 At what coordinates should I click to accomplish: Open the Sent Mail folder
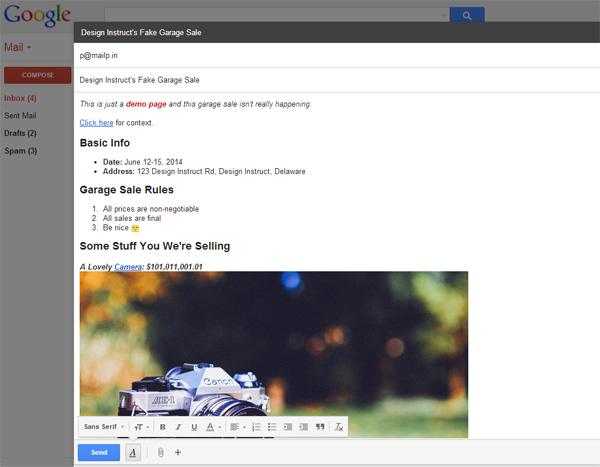[x=20, y=116]
